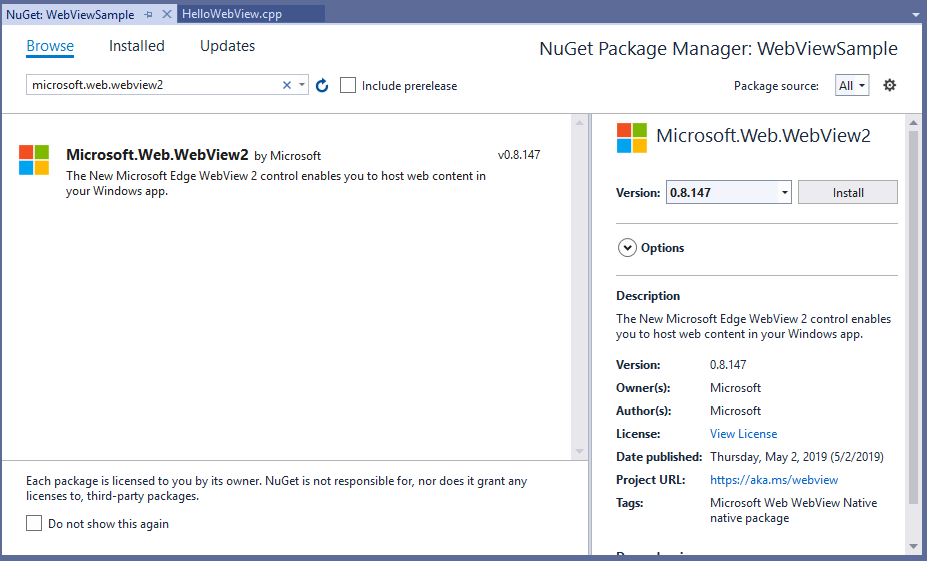Click the Microsoft logo in details pane
Viewport: 927px width, 561px height.
632,138
